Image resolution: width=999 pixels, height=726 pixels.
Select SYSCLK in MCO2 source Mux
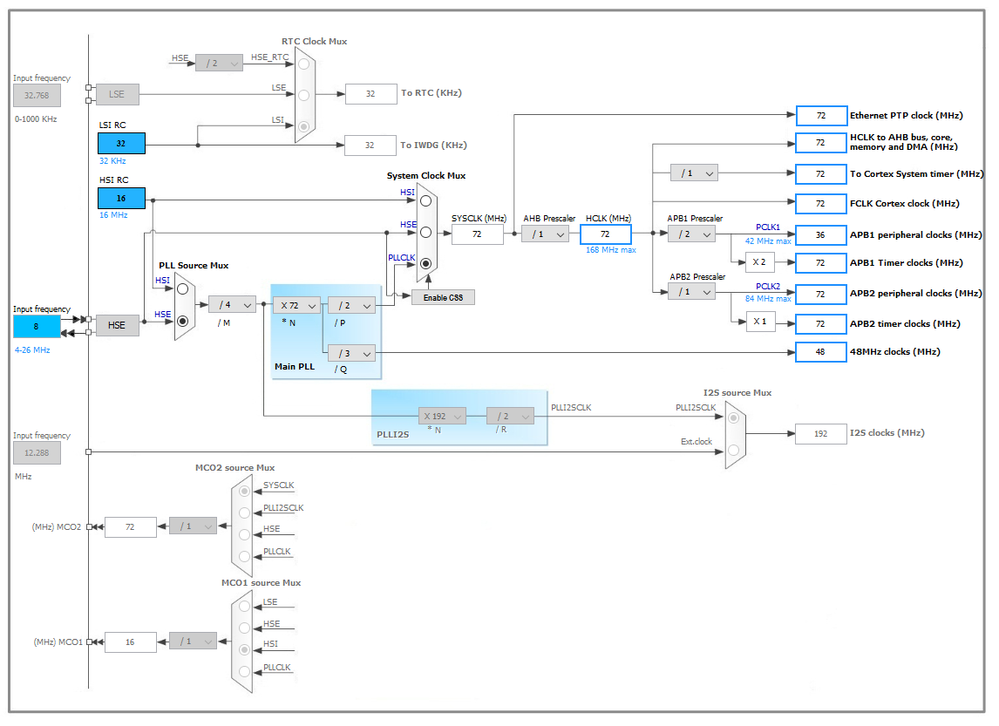click(x=244, y=491)
